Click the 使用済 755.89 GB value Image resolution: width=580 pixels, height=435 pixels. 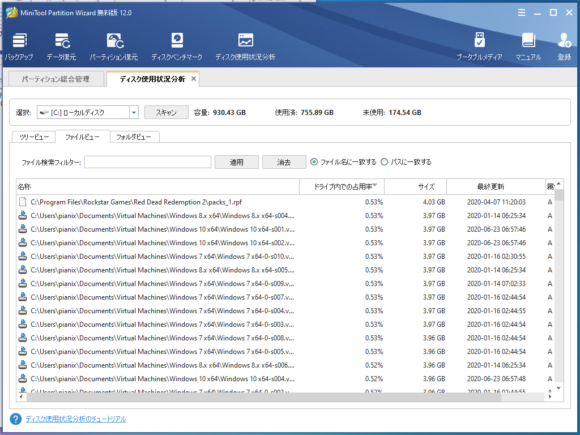(x=317, y=112)
